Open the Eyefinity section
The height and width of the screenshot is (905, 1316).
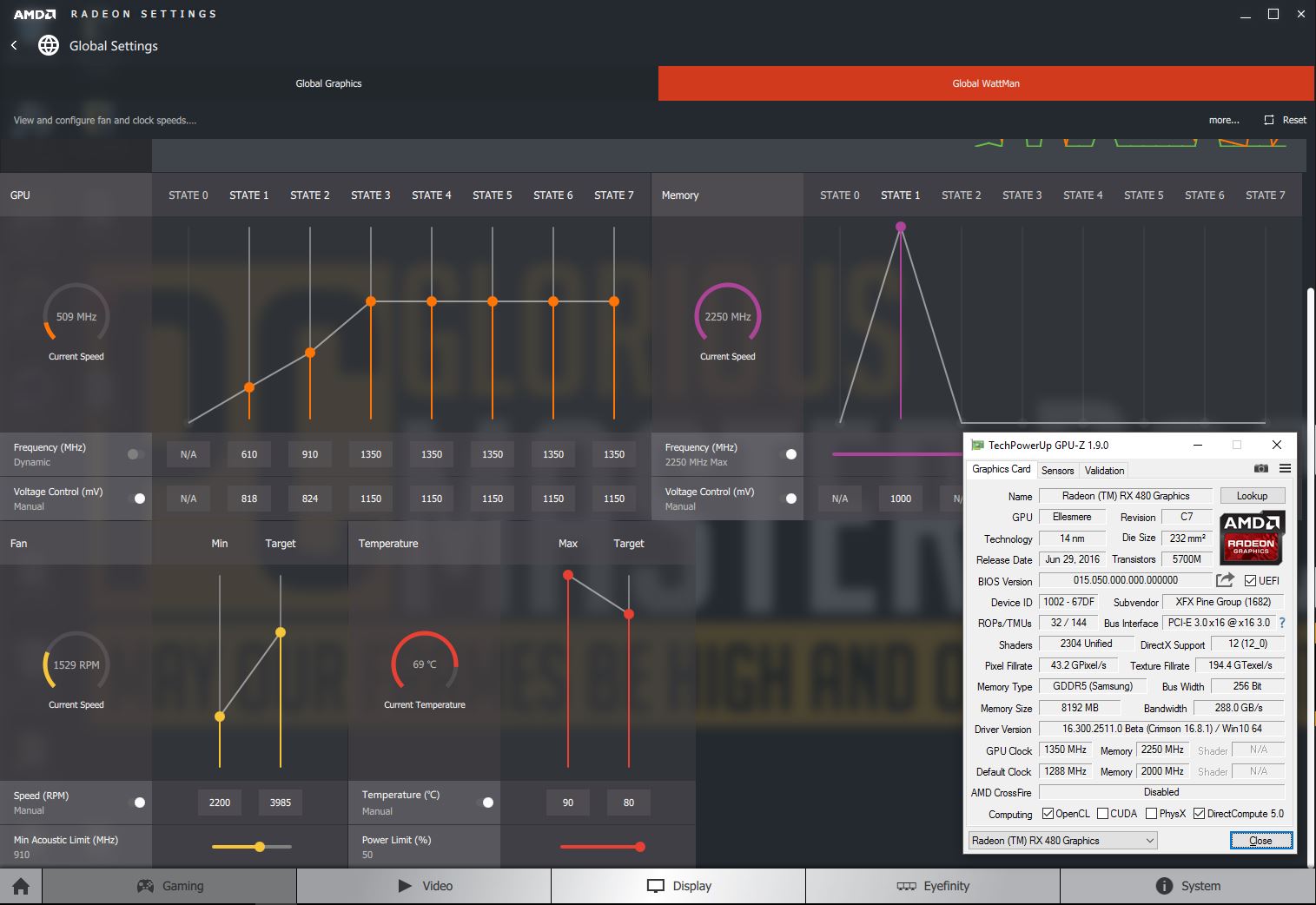tap(933, 886)
